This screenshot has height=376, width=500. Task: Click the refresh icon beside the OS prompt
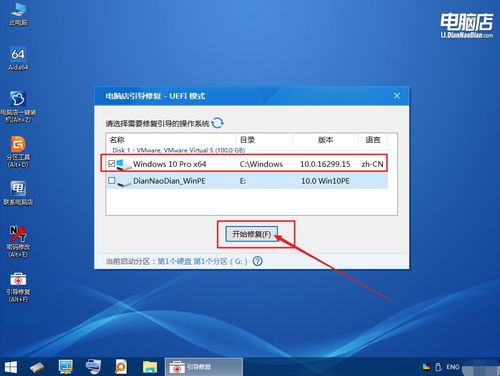coord(218,123)
